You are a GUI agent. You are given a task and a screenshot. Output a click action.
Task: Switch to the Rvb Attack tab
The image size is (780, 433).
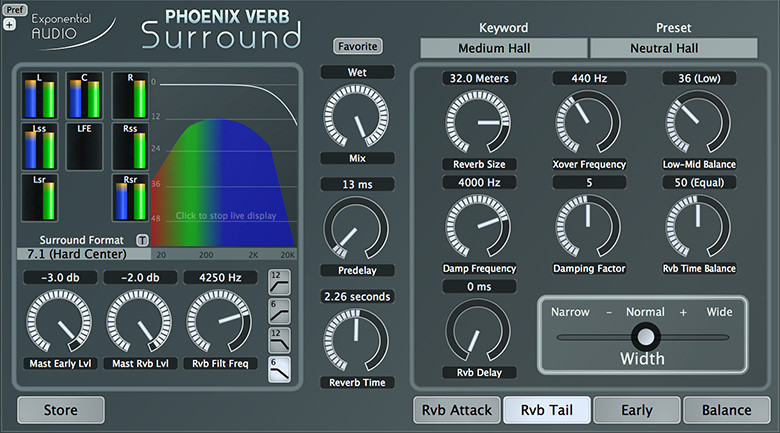(457, 410)
